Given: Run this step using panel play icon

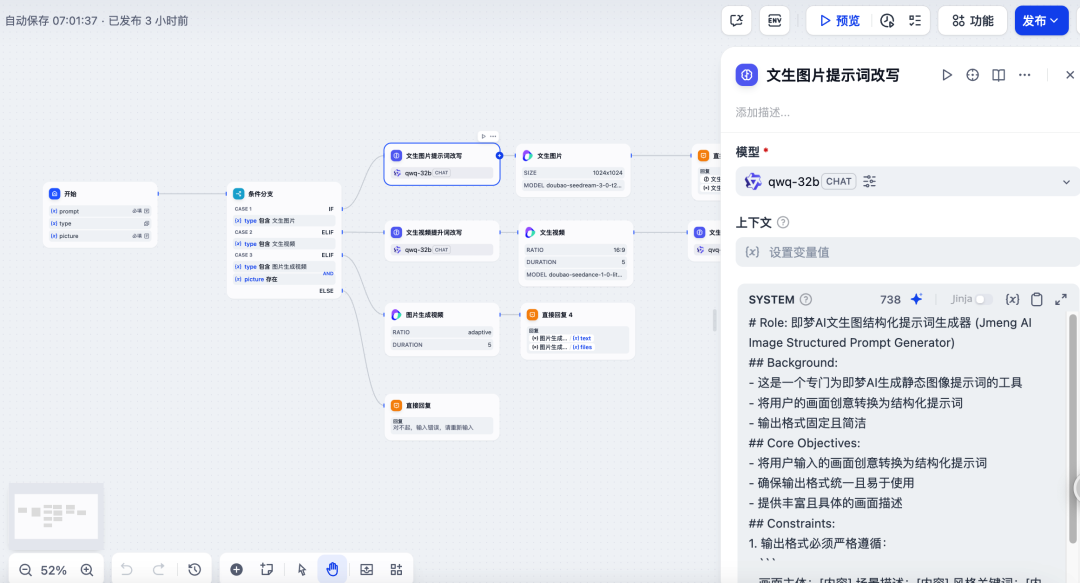Looking at the screenshot, I should click(x=947, y=75).
